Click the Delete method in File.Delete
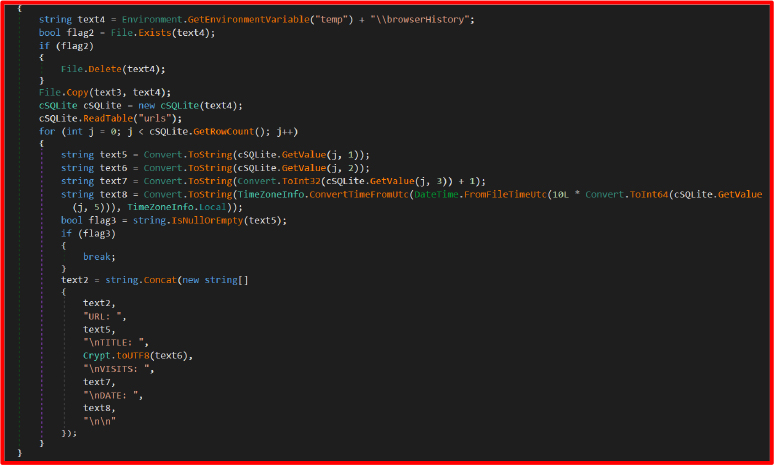Image resolution: width=774 pixels, height=465 pixels. point(105,69)
